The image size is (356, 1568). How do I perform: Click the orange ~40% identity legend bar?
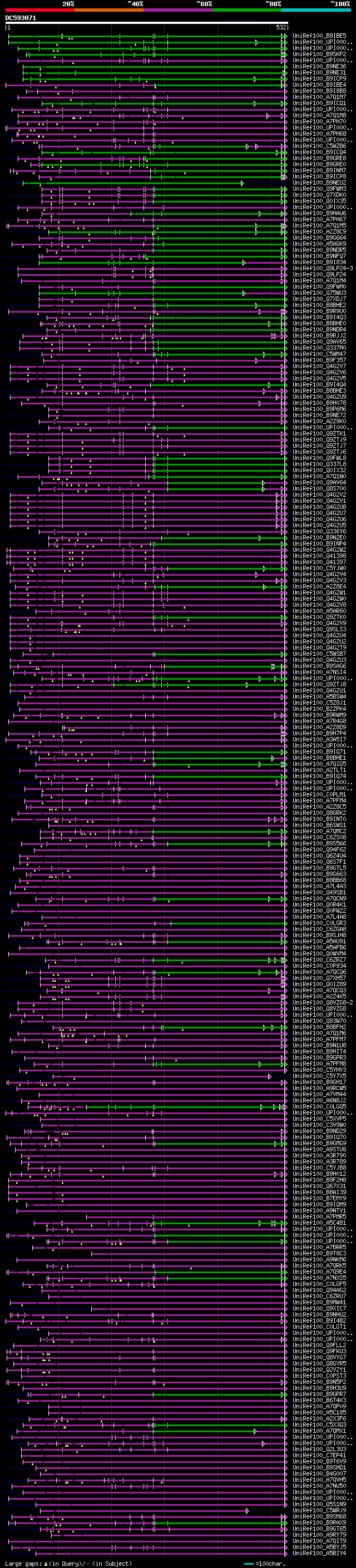109,10
